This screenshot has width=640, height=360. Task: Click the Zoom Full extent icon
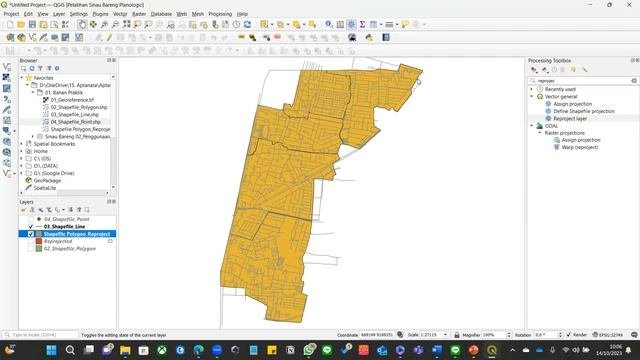pos(127,24)
